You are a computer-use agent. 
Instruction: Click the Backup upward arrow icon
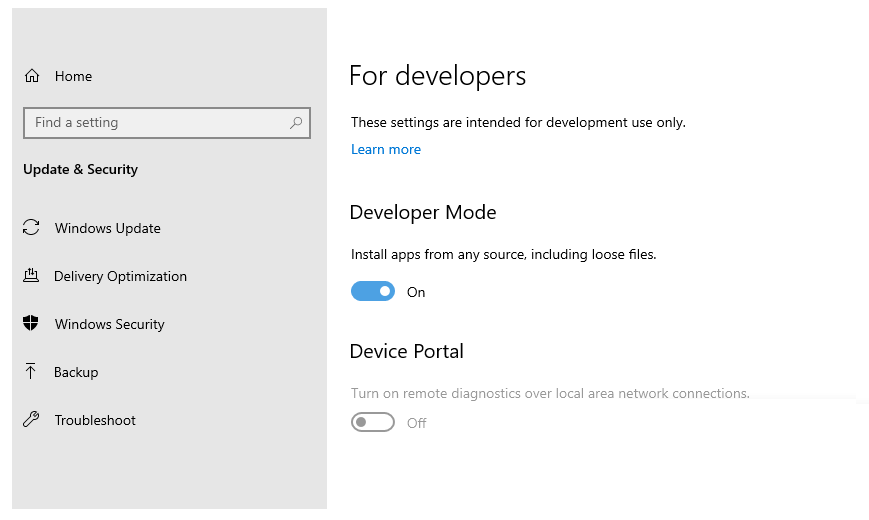[x=30, y=371]
